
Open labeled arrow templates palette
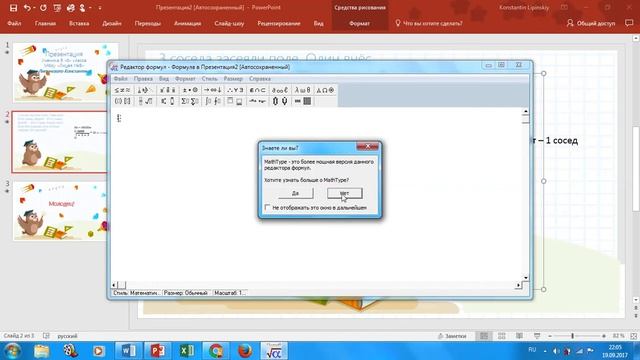click(x=257, y=101)
